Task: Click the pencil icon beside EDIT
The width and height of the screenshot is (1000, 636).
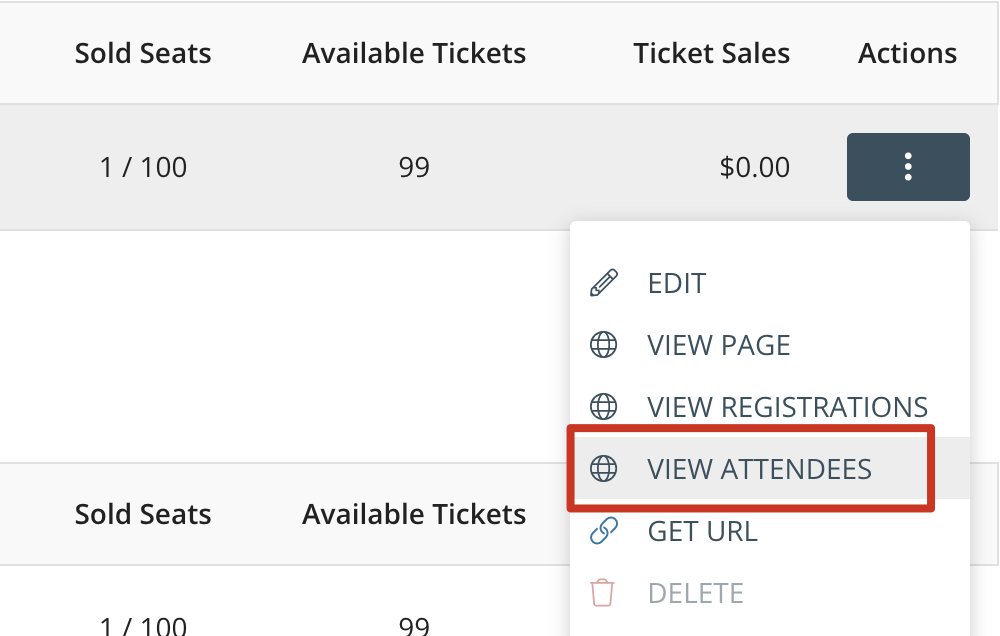Action: [x=603, y=283]
